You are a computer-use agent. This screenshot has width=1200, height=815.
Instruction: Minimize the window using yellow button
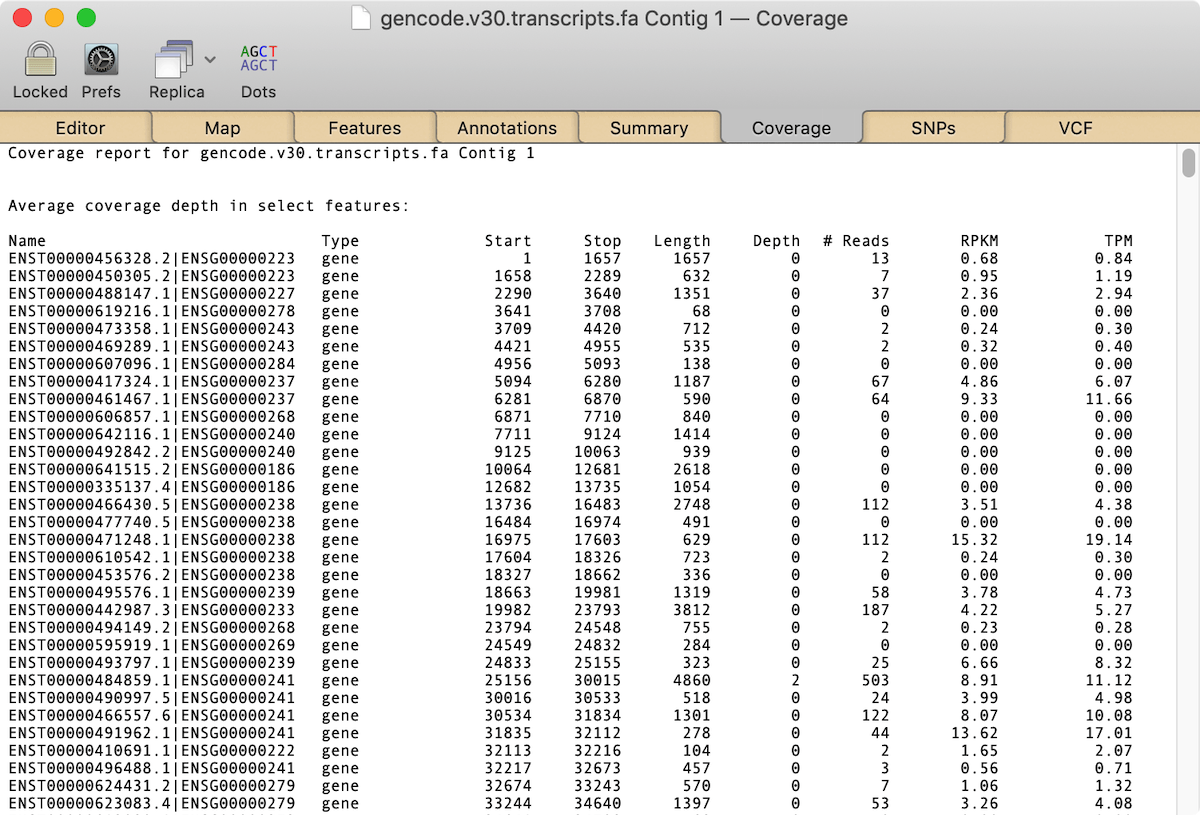54,18
